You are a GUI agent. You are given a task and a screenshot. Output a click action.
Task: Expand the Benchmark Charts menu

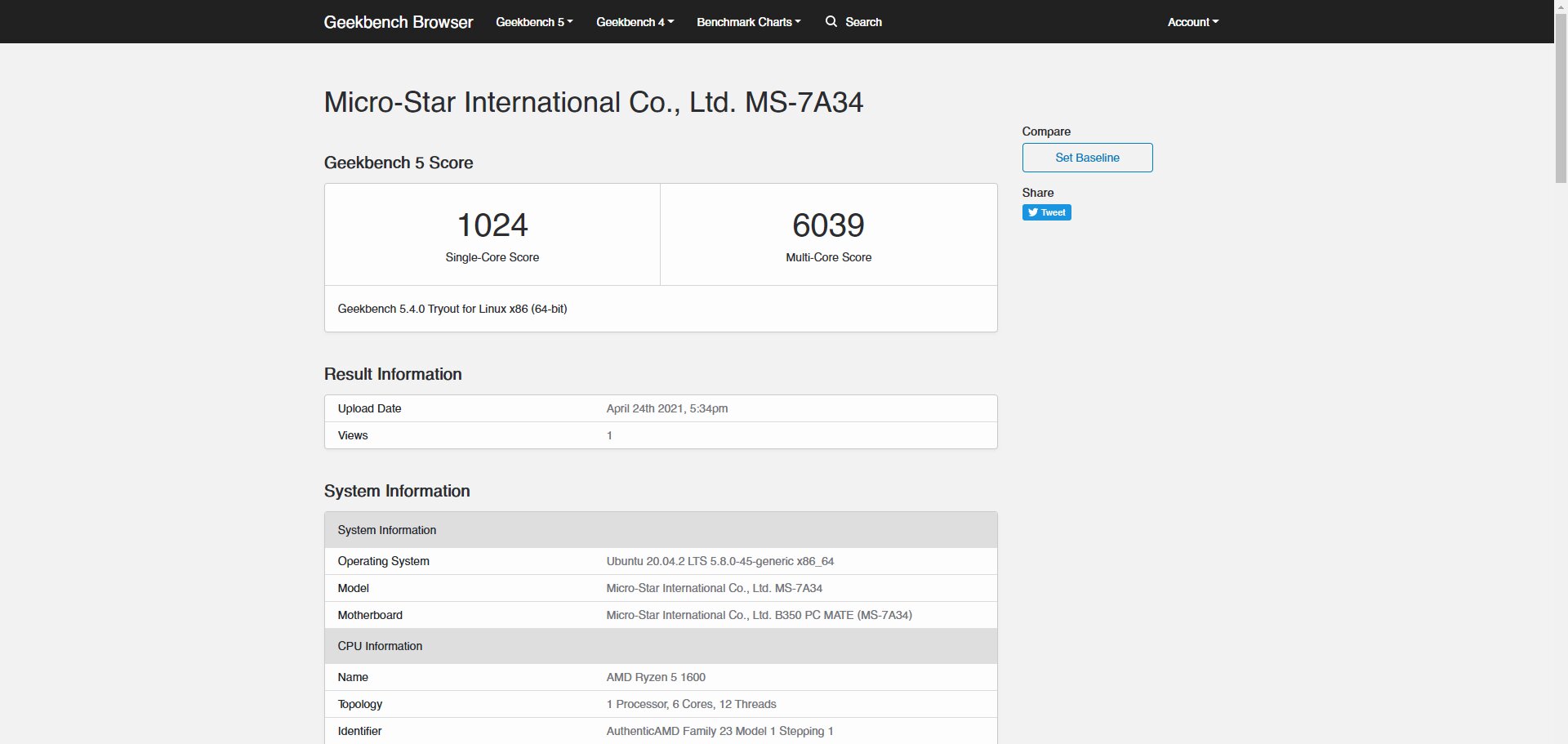point(748,22)
